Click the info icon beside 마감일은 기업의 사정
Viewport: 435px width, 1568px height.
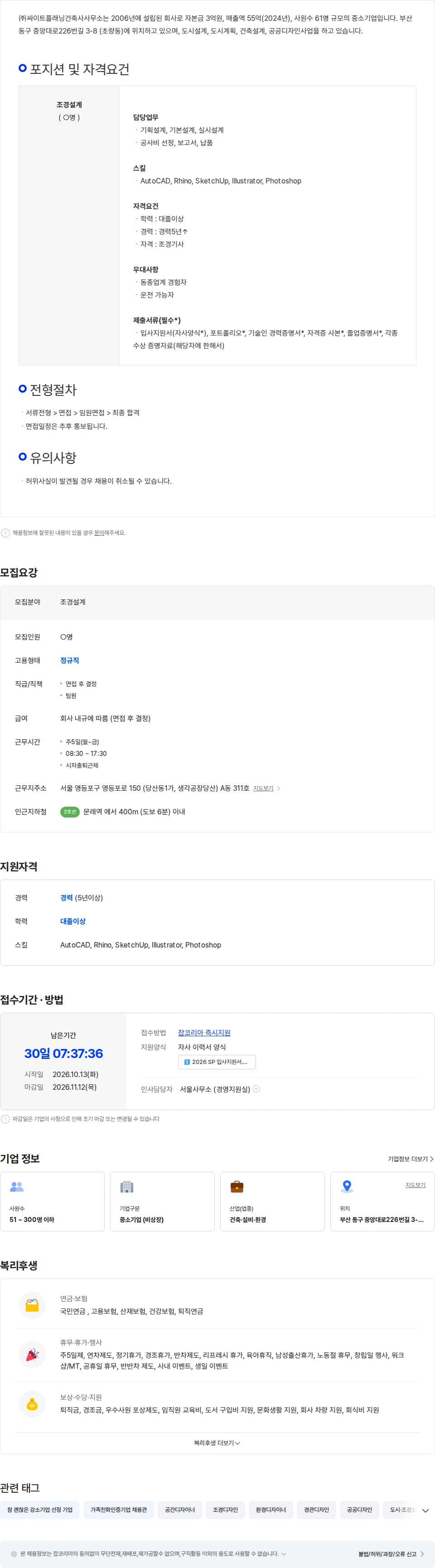click(5, 1119)
